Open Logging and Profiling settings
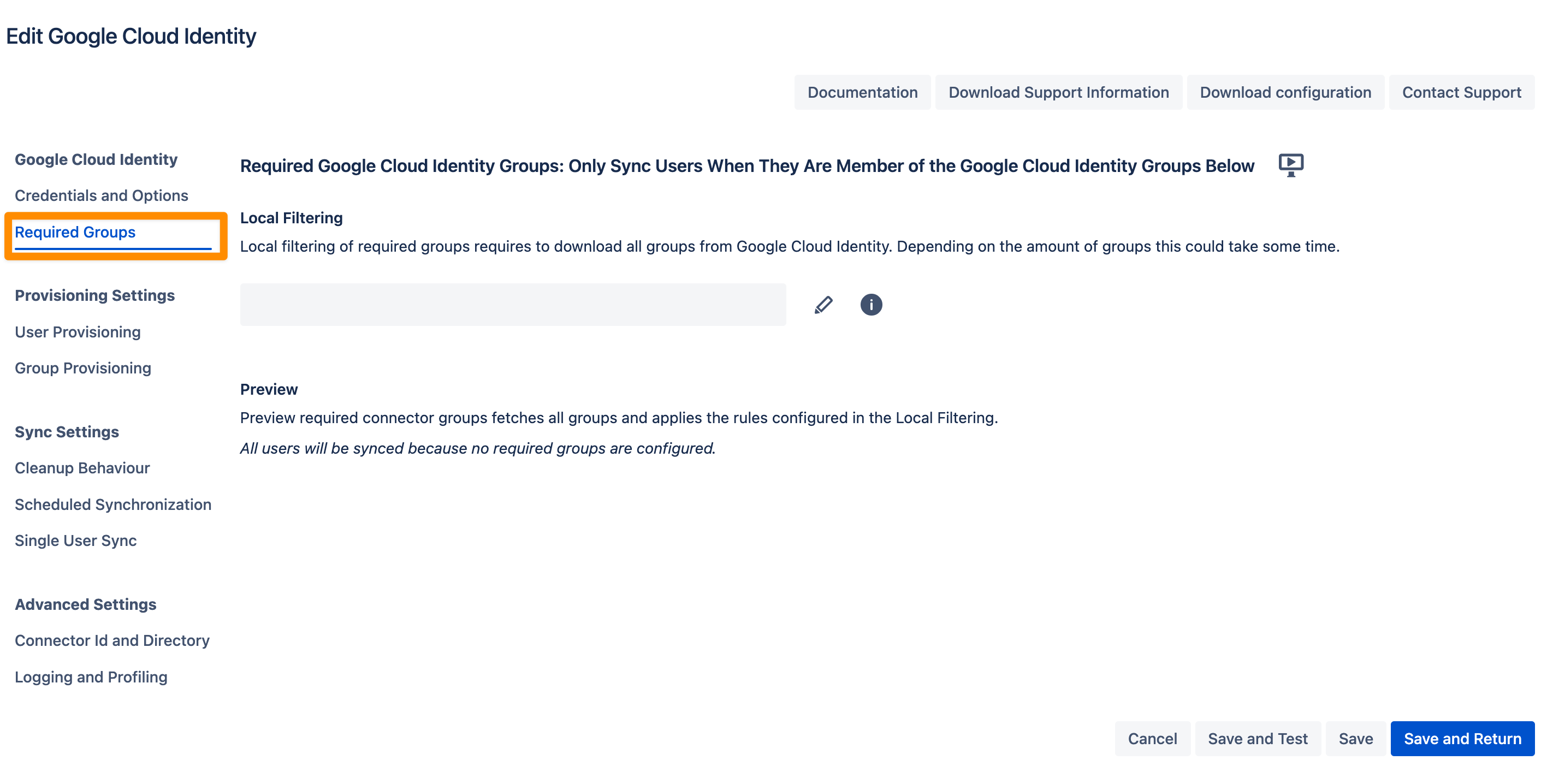The image size is (1553, 784). 91,677
